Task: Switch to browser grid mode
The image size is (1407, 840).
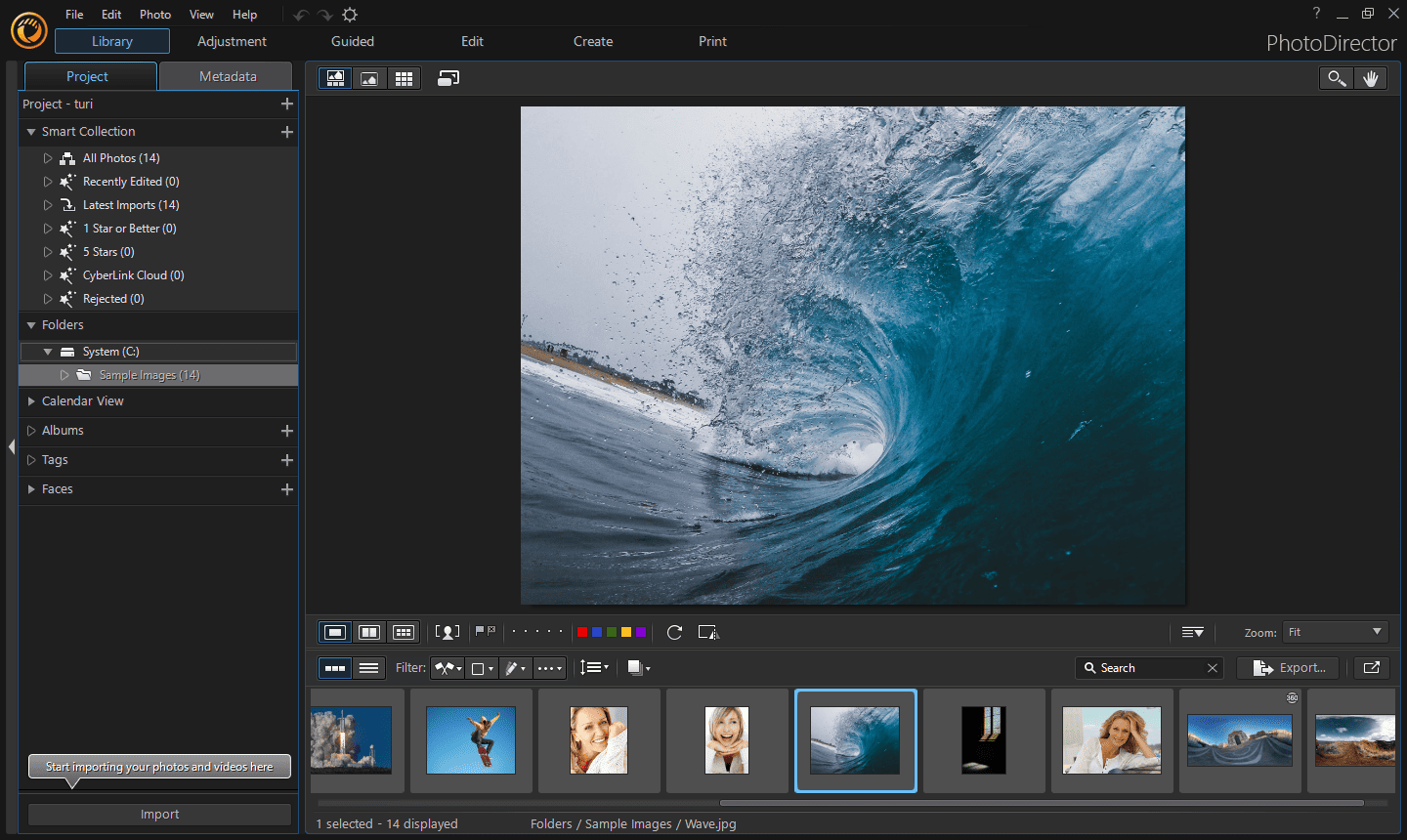Action: [x=404, y=78]
